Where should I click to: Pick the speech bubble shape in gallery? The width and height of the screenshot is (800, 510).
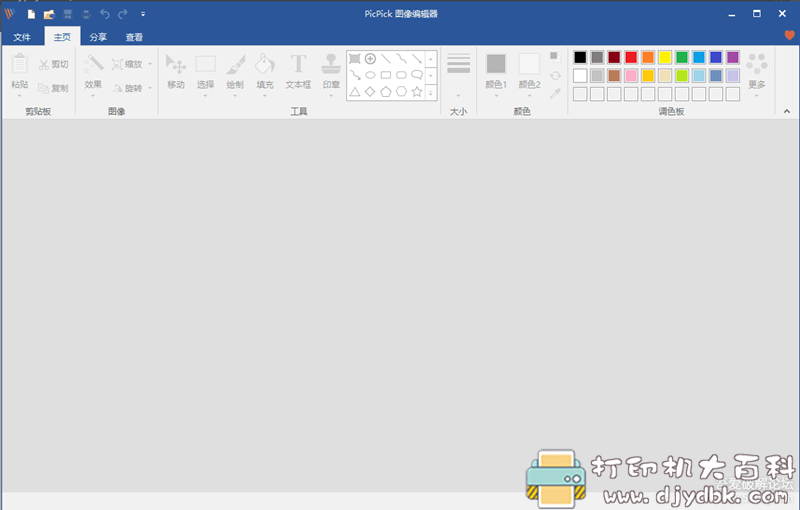[417, 75]
